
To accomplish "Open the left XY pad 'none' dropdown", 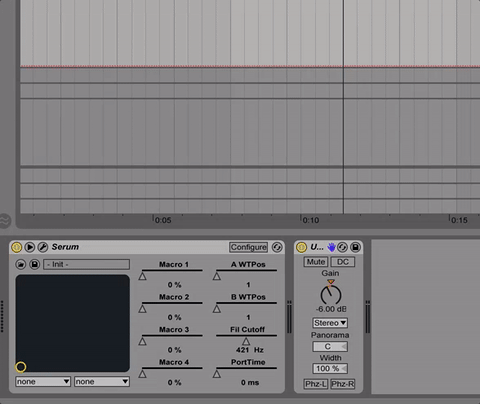I will click(x=43, y=381).
